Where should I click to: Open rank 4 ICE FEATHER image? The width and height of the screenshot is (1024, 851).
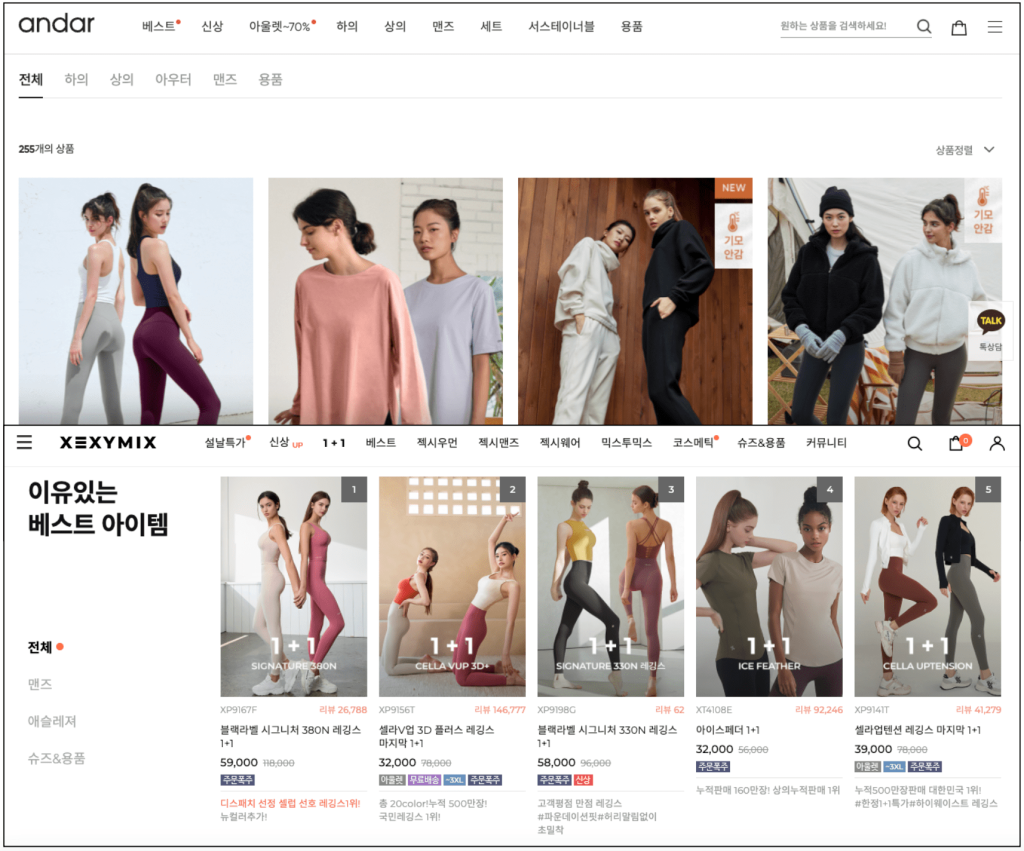[769, 586]
